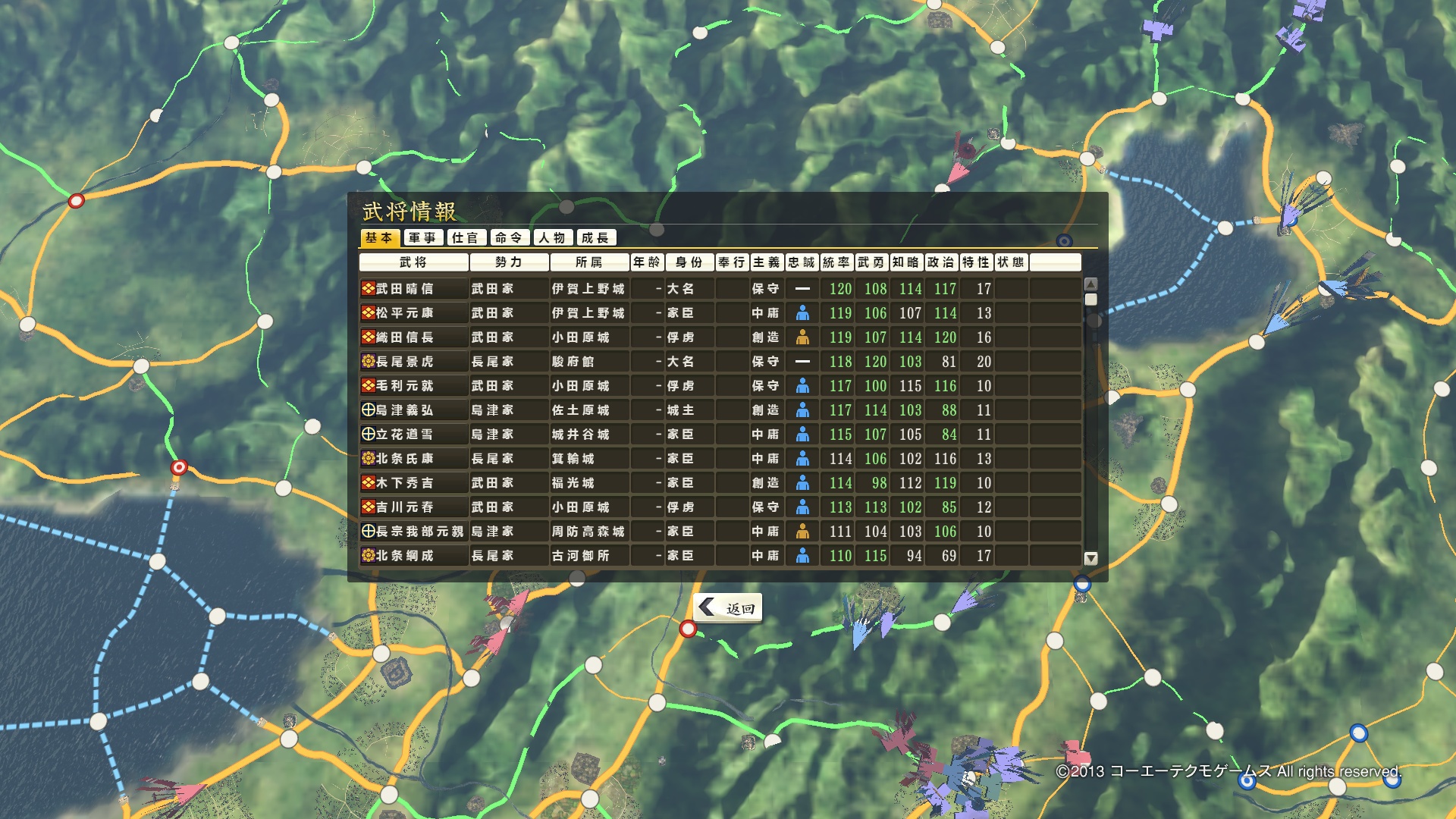Screen dimensions: 1456x819
Task: Click orange loyalty figure icon in 織田信長 row
Action: click(802, 337)
